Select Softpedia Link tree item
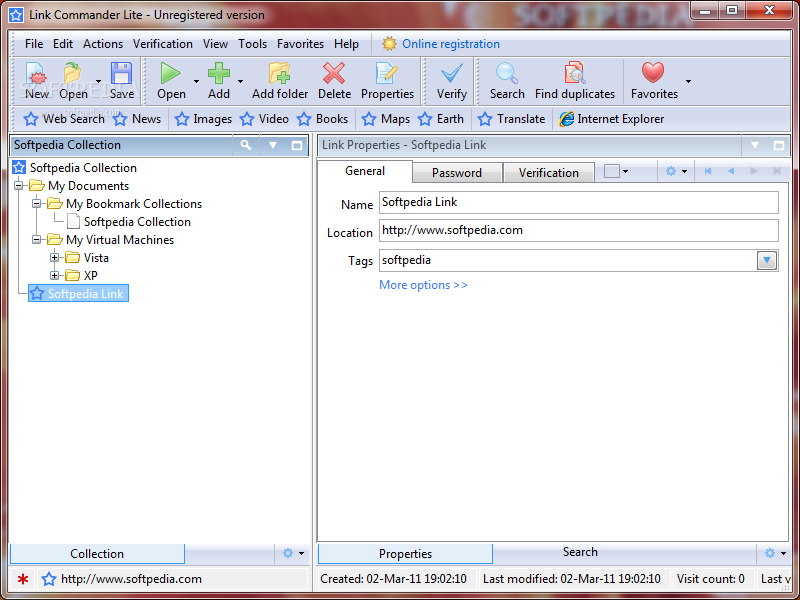The image size is (800, 600). 78,293
